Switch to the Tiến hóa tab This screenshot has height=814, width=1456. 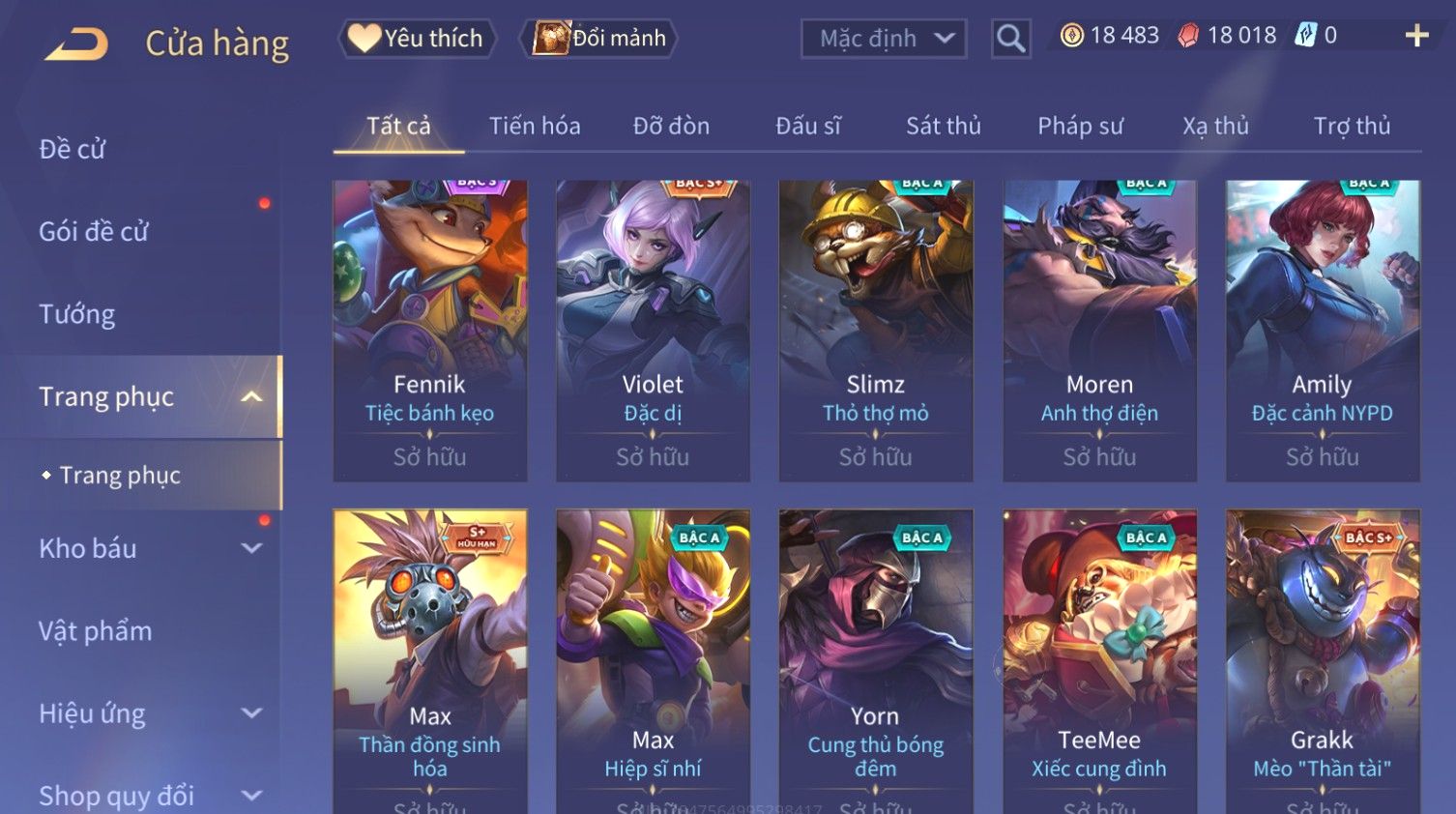[535, 126]
